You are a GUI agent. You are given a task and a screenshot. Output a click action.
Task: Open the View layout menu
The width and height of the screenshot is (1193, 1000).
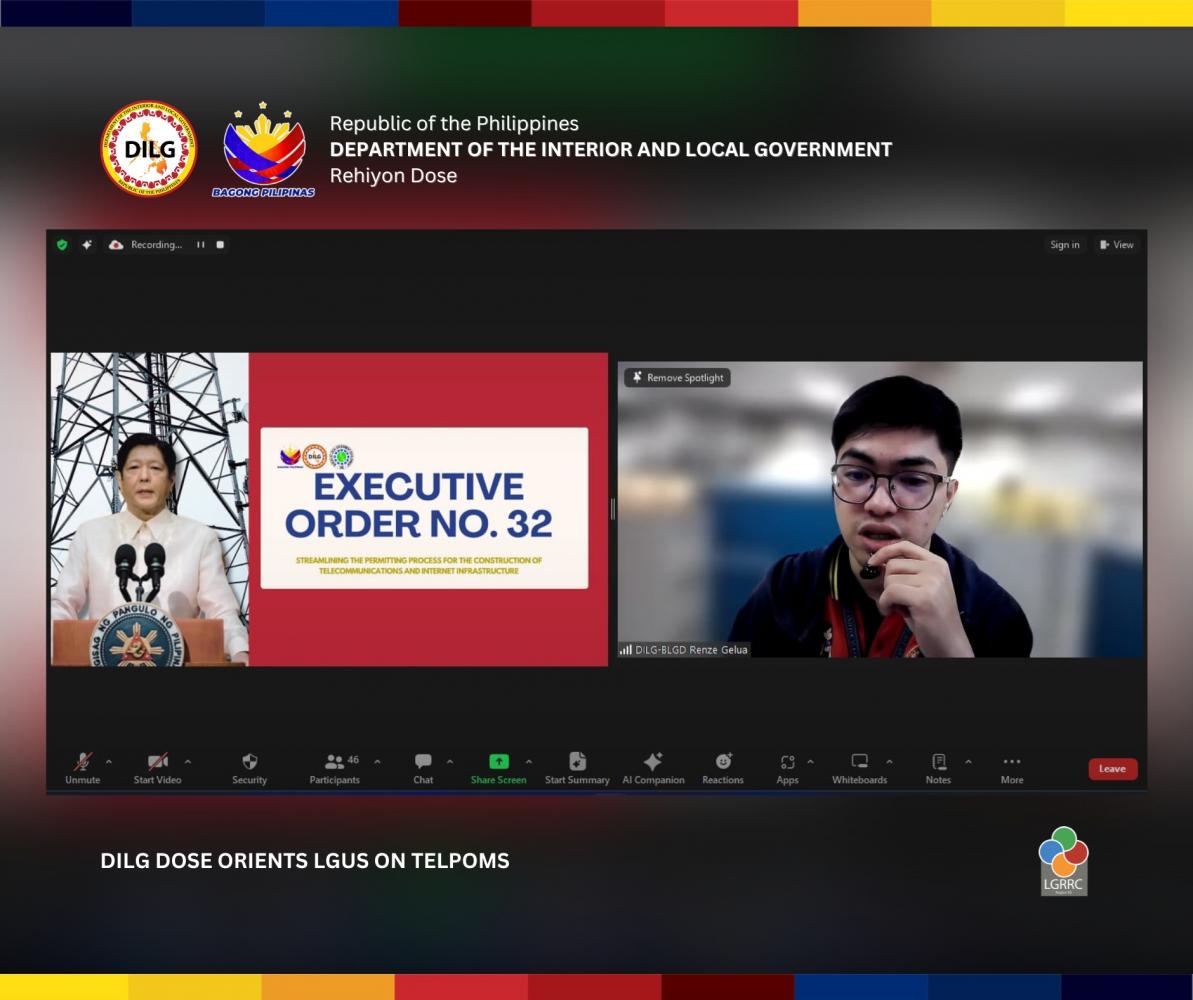click(1117, 244)
